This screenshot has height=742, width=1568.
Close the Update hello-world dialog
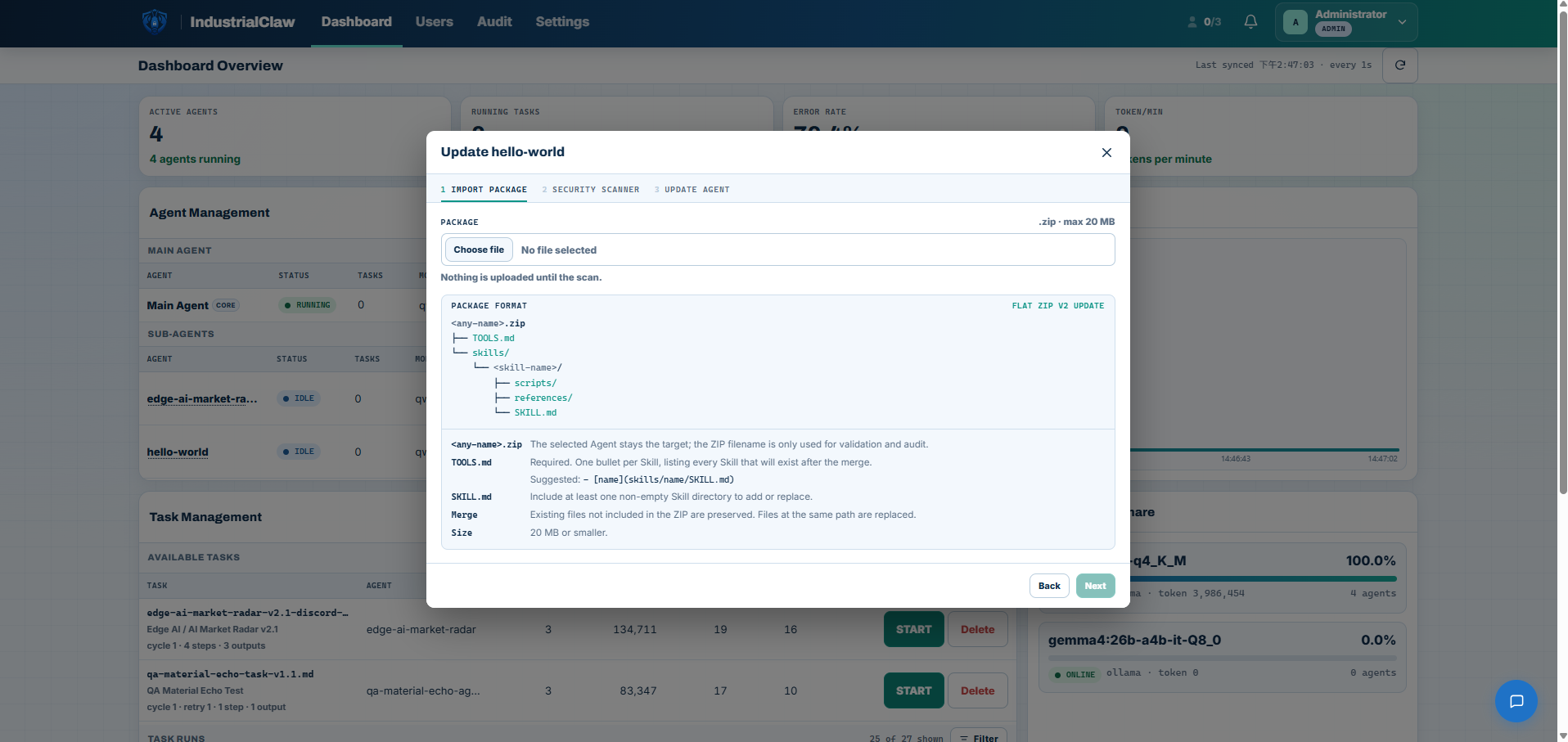(1106, 152)
